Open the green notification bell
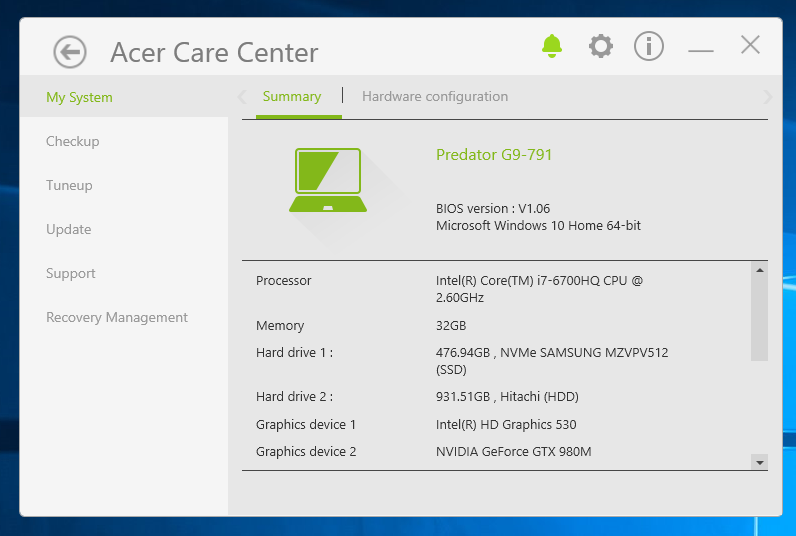 [552, 46]
